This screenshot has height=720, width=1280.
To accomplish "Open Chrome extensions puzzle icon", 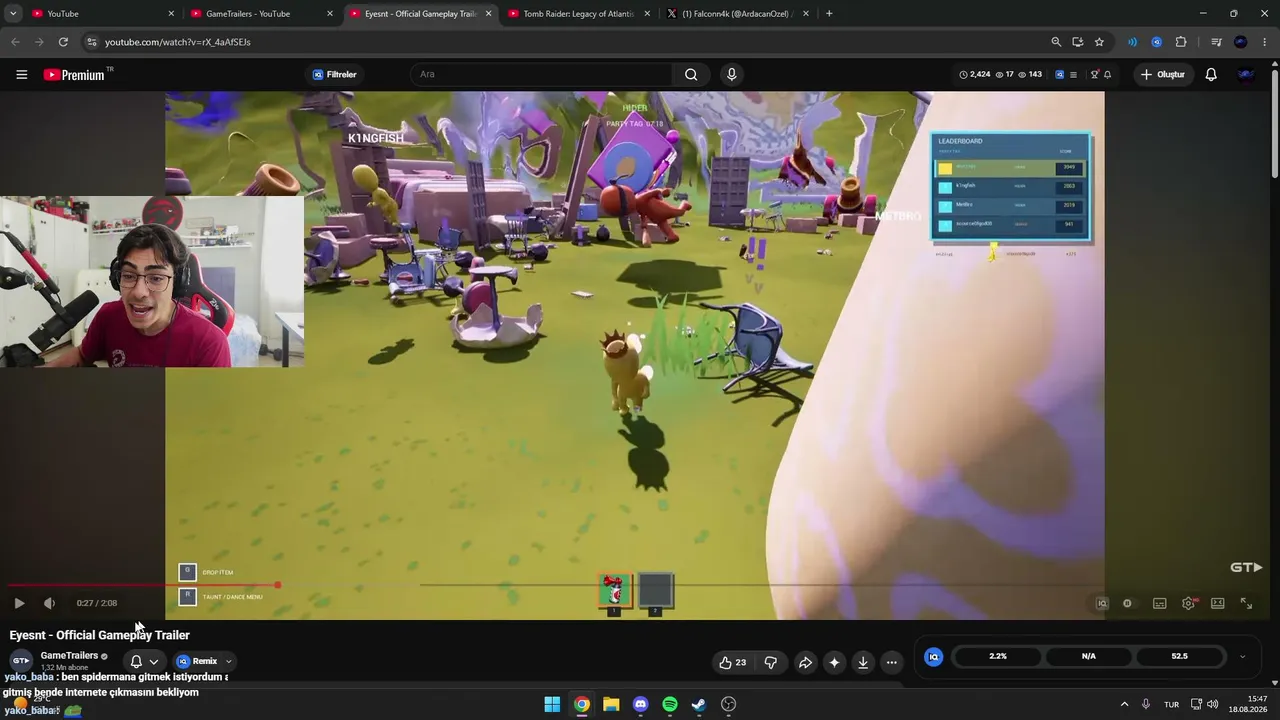I will [1181, 42].
